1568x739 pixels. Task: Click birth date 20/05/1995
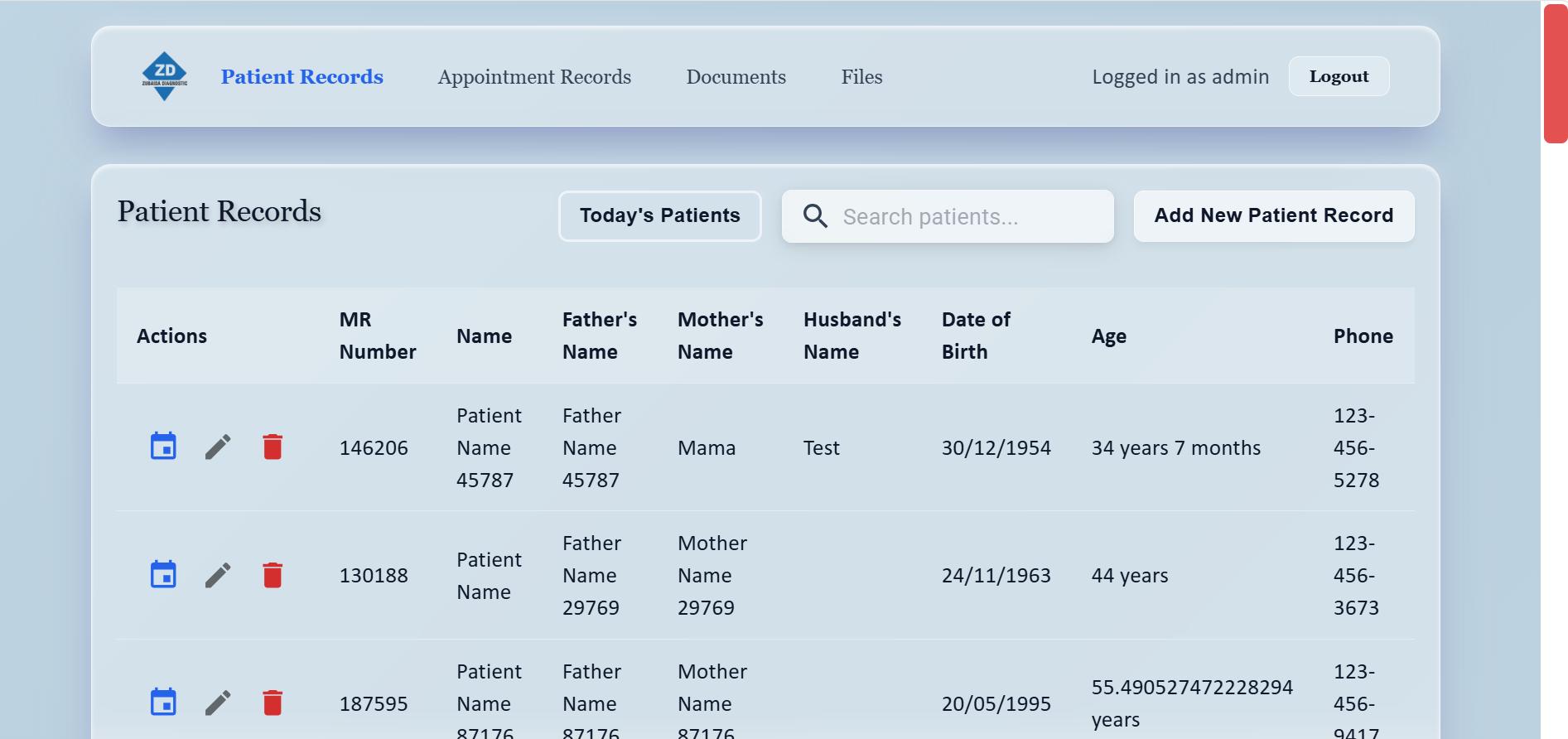click(x=996, y=703)
